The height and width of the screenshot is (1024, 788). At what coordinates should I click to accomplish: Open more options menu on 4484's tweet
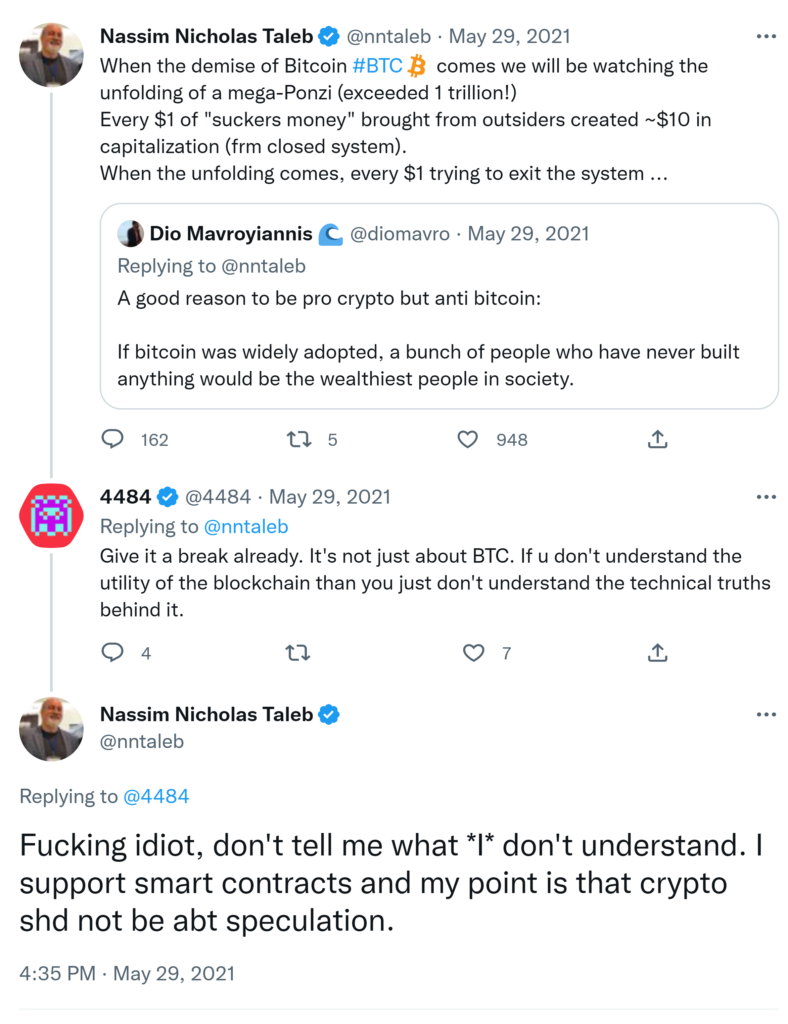click(x=766, y=497)
